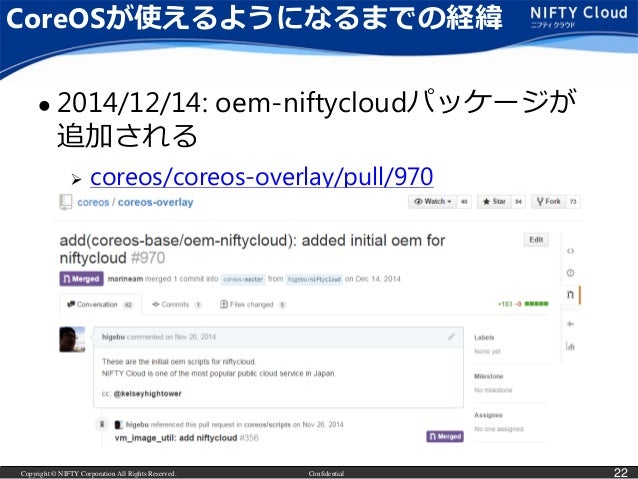Click the Merged badge on referenced PR #356
Screen dimensions: 638x479
[x=445, y=437]
